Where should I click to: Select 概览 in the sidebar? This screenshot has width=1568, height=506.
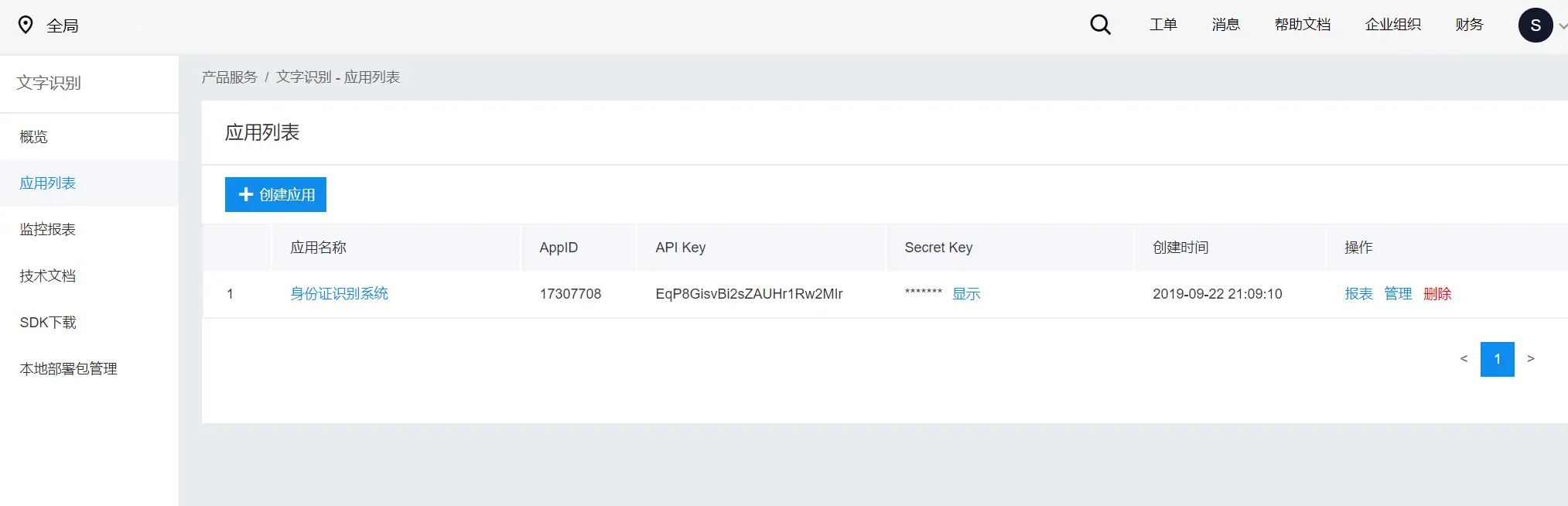[34, 137]
